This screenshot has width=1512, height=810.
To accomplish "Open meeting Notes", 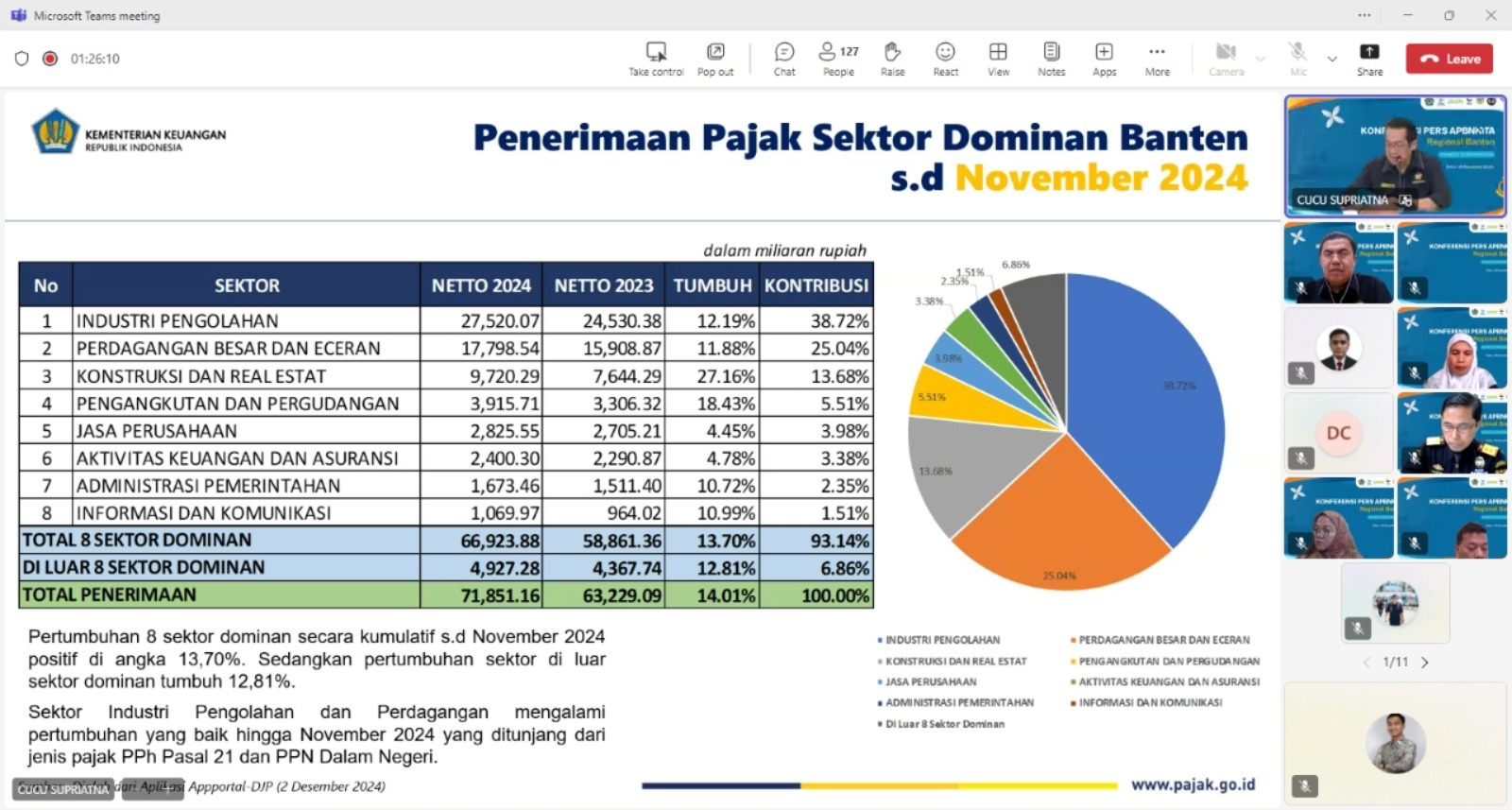I will coord(1051,59).
